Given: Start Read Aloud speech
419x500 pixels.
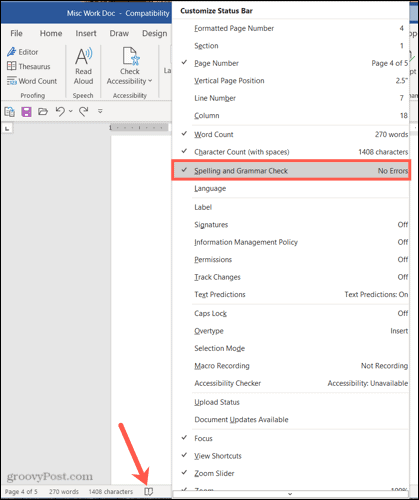Looking at the screenshot, I should (x=83, y=66).
